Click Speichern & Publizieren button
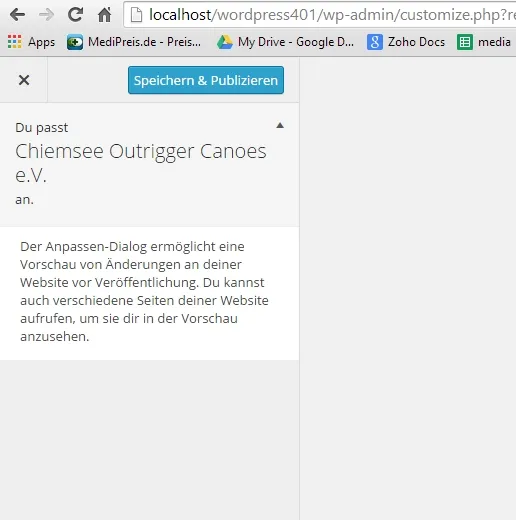 coord(206,80)
